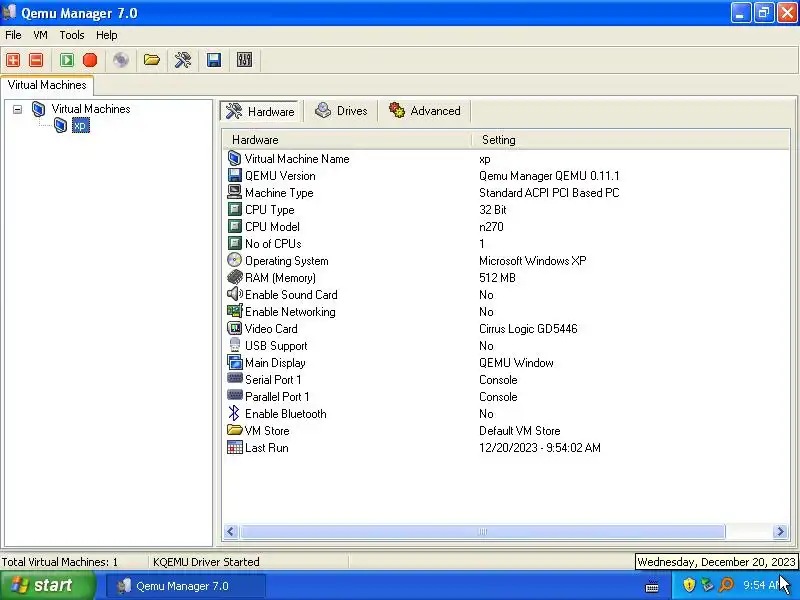This screenshot has width=800, height=600.
Task: Click the open folder toolbar icon
Action: pos(152,60)
